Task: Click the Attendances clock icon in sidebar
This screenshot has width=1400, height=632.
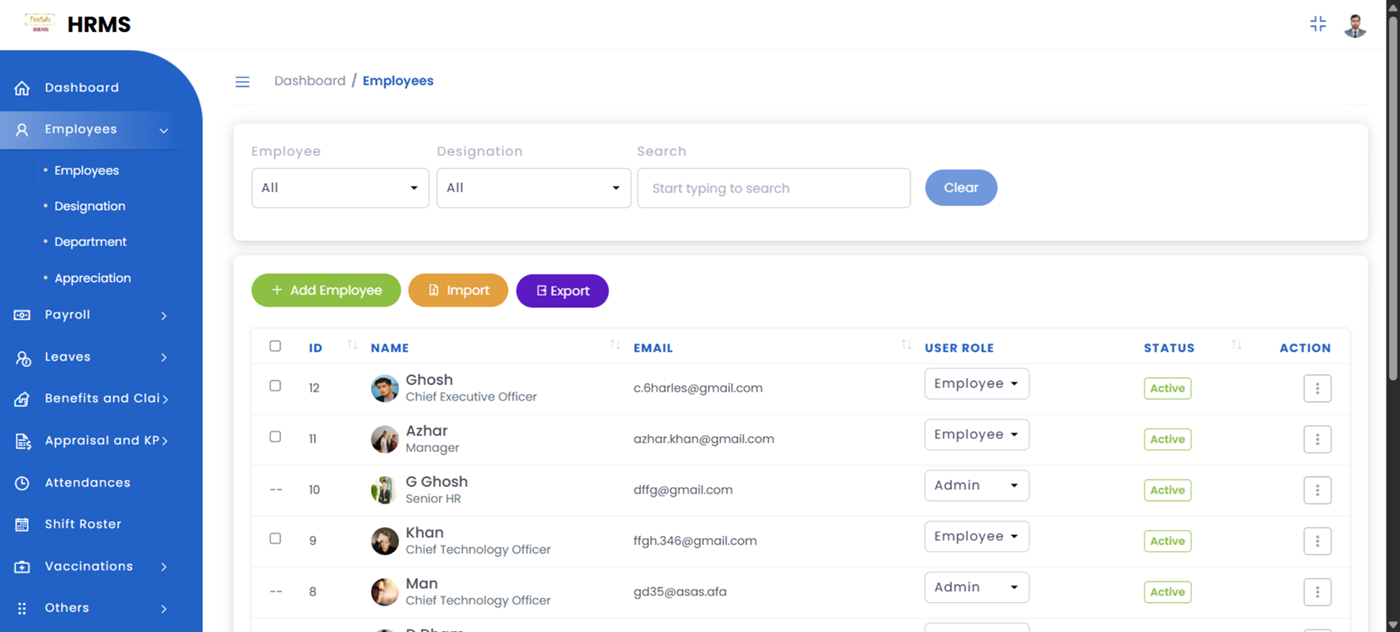Action: [22, 483]
